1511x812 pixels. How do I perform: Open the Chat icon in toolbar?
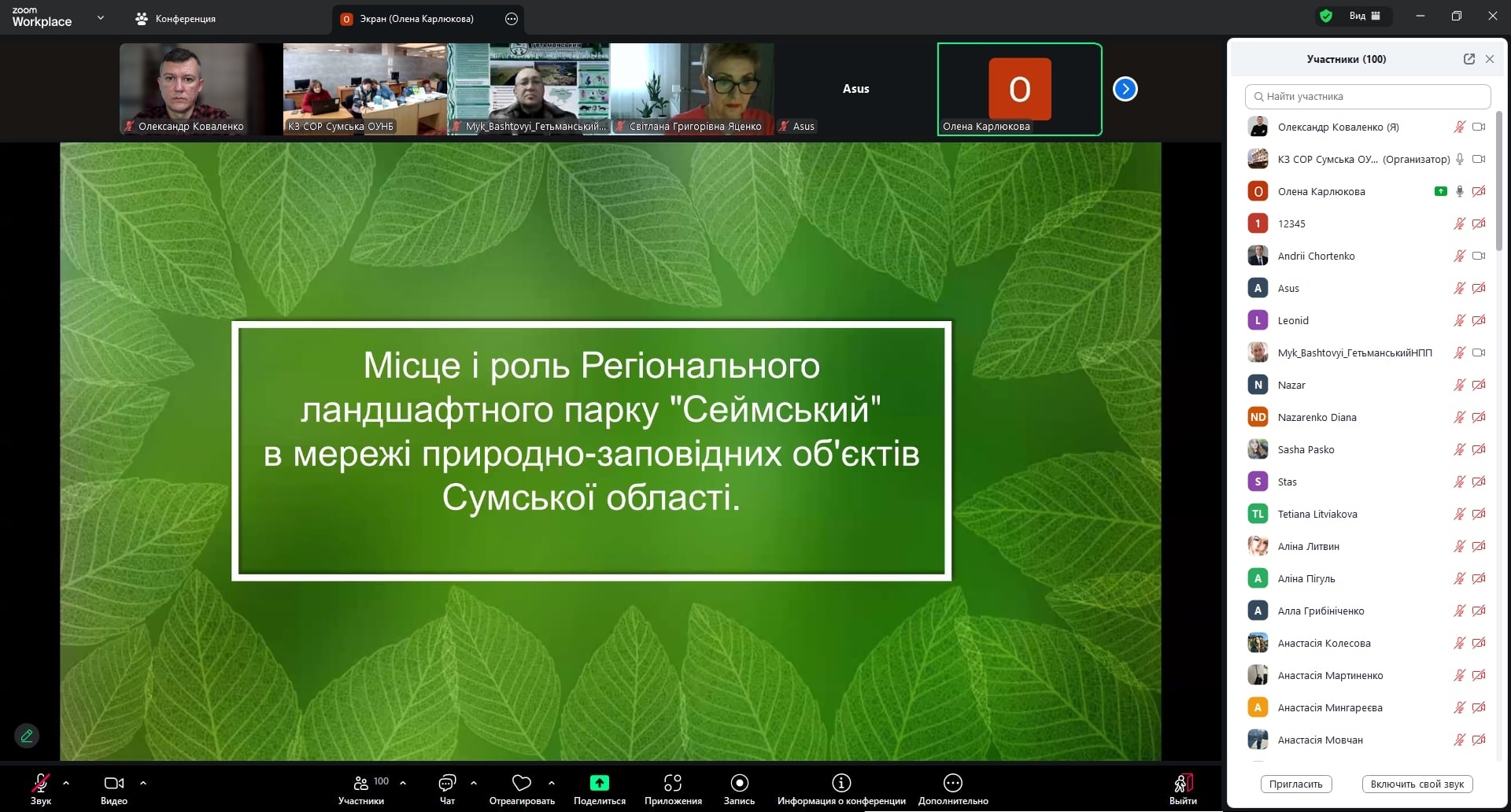(x=447, y=784)
